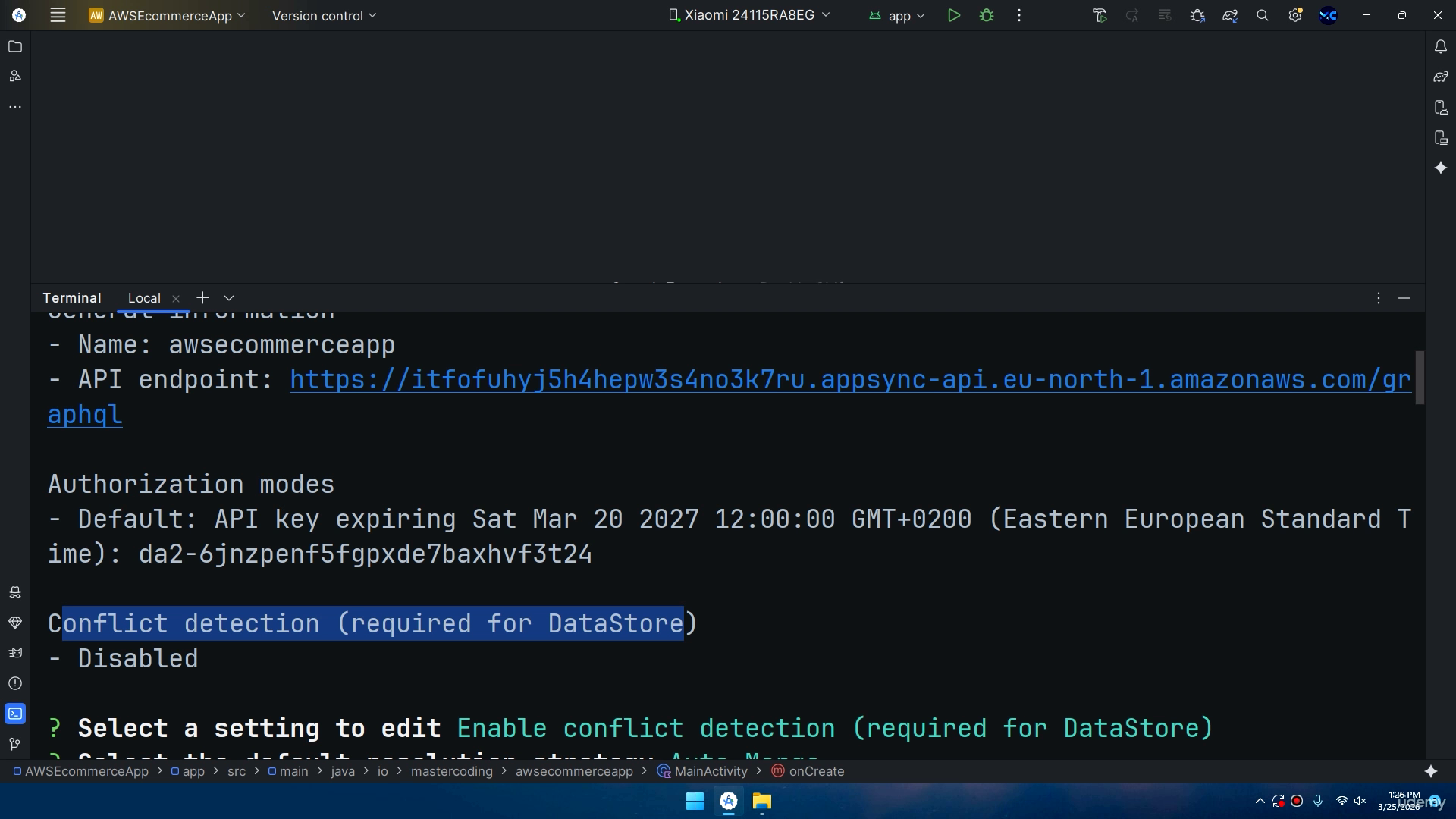
Task: Click '- Disabled' terminal line
Action: click(123, 658)
